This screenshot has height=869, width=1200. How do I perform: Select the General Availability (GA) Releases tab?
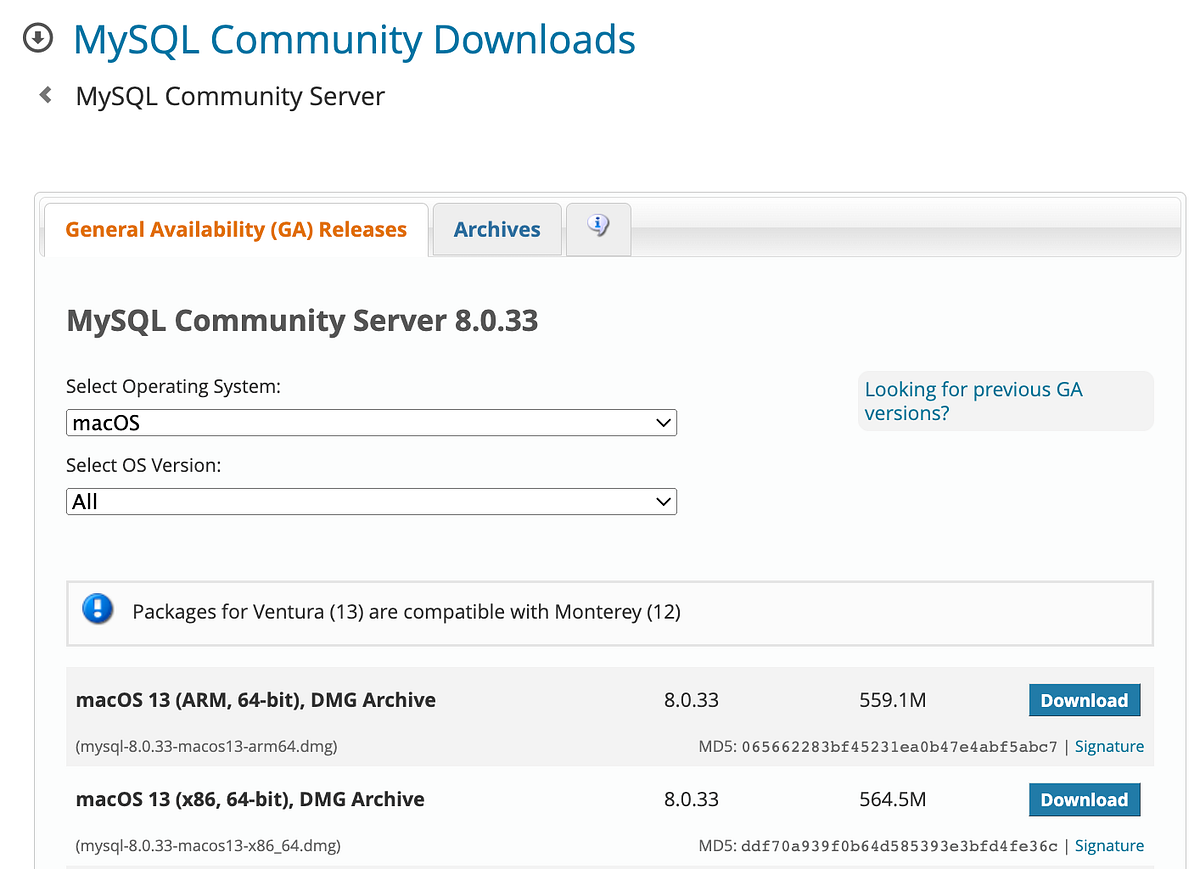tap(235, 229)
